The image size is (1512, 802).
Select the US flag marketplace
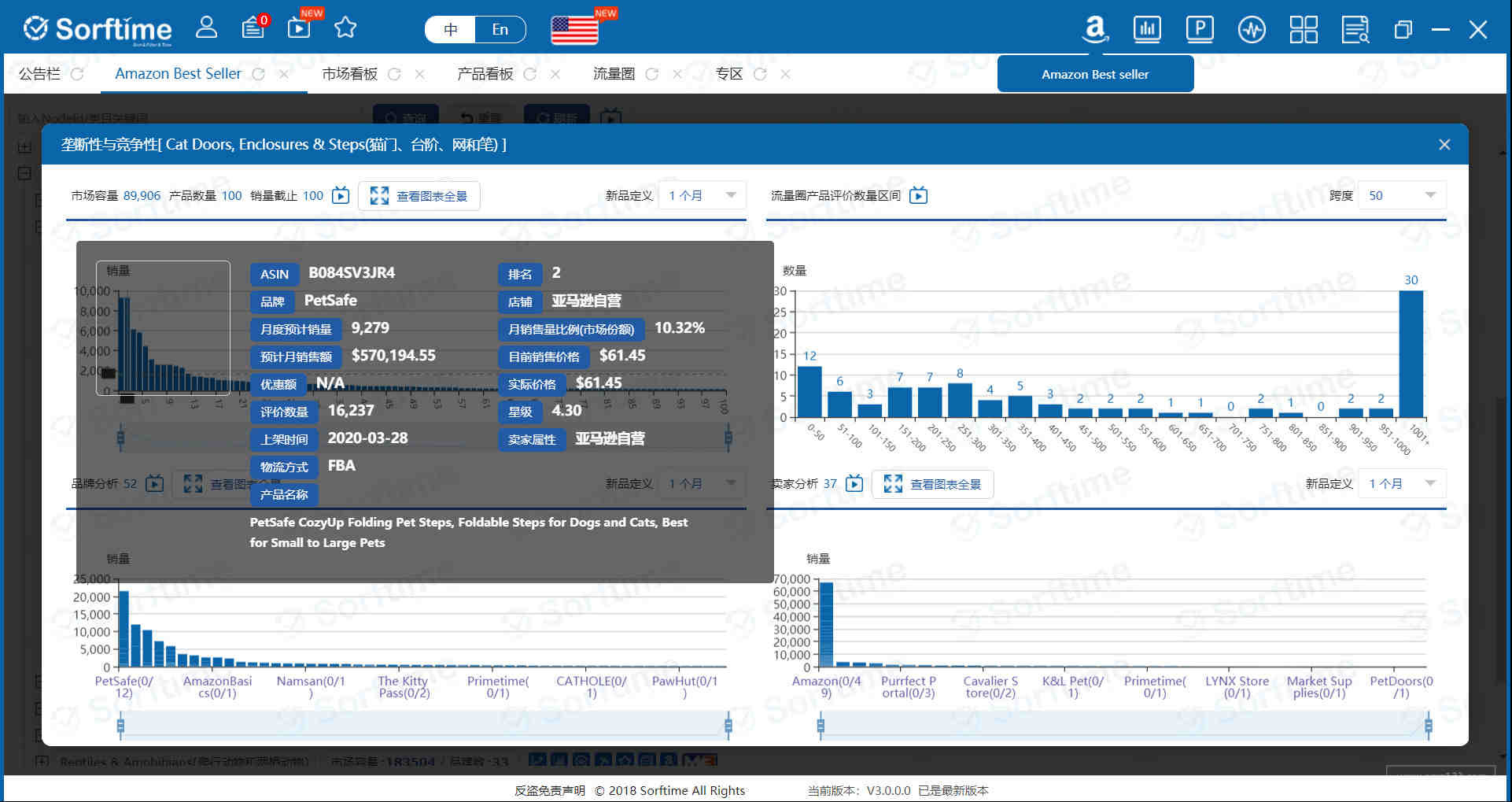tap(574, 30)
